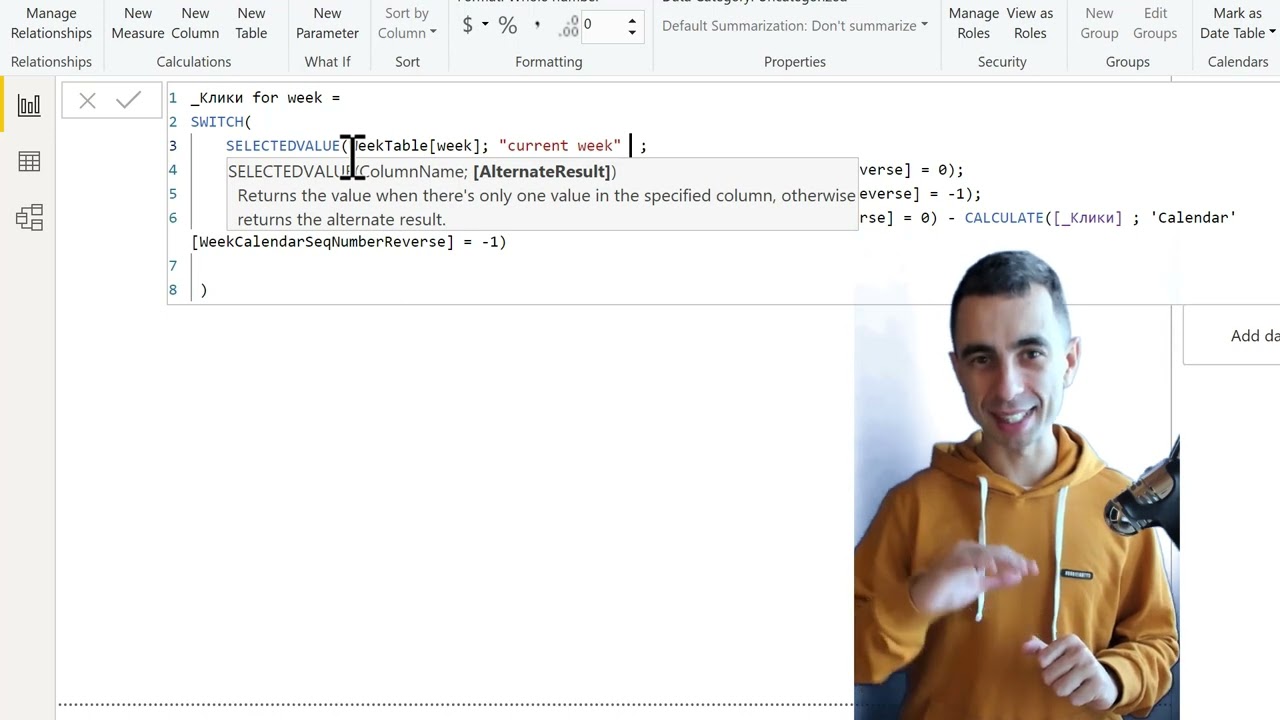Switch to the Data view table icon
Image resolution: width=1280 pixels, height=720 pixels.
[x=29, y=161]
